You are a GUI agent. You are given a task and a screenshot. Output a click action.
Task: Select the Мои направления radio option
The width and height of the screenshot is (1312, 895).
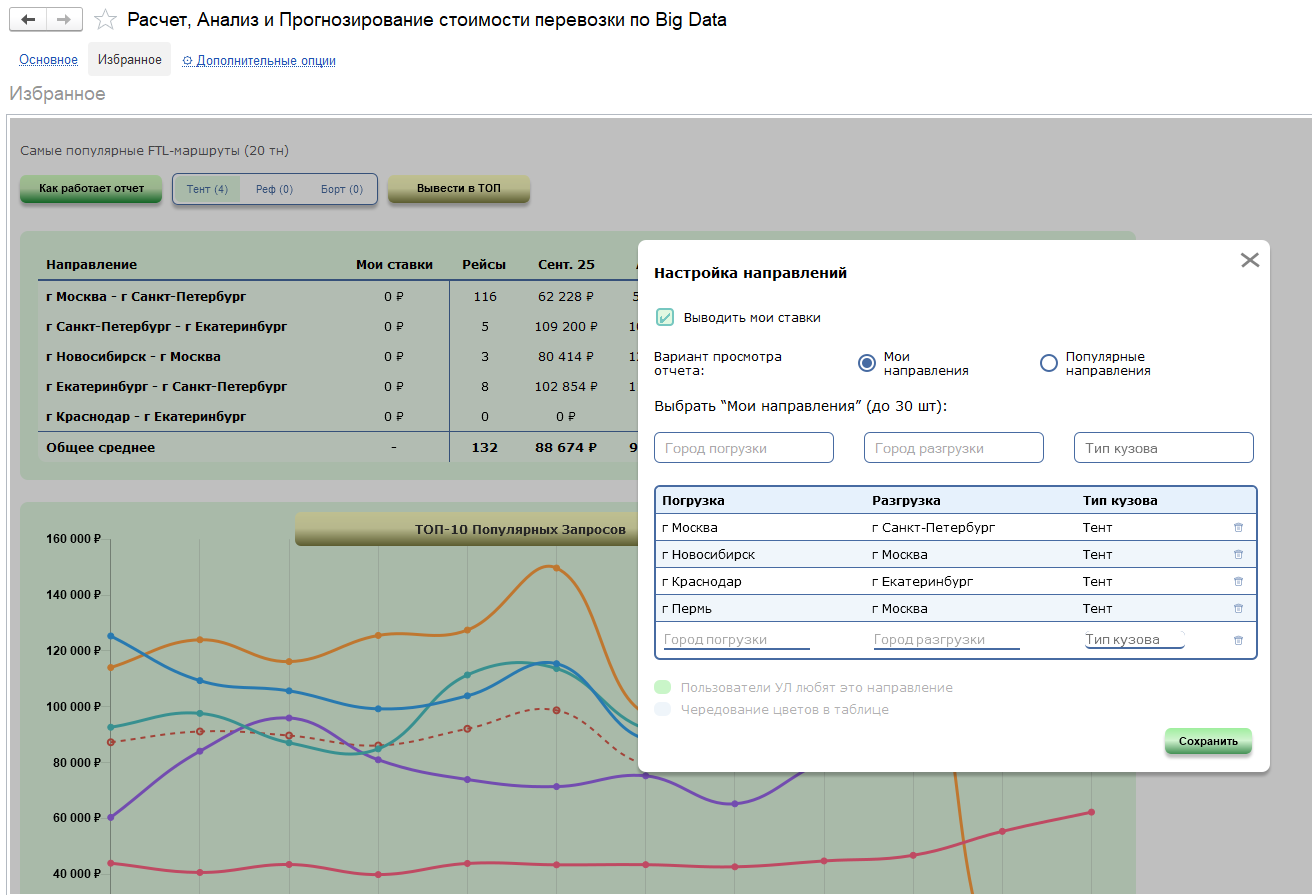point(867,363)
